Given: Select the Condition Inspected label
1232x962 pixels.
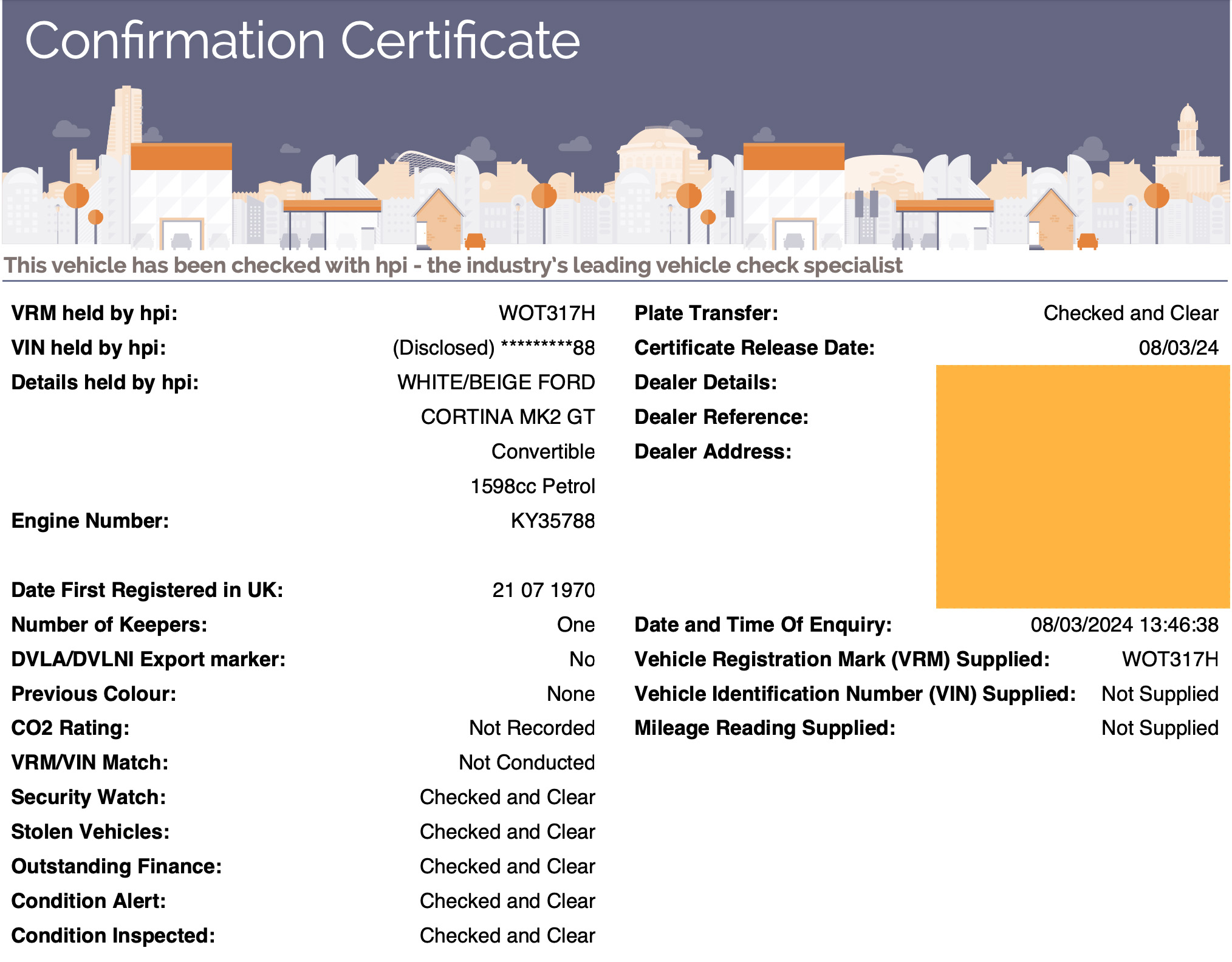Looking at the screenshot, I should (114, 935).
